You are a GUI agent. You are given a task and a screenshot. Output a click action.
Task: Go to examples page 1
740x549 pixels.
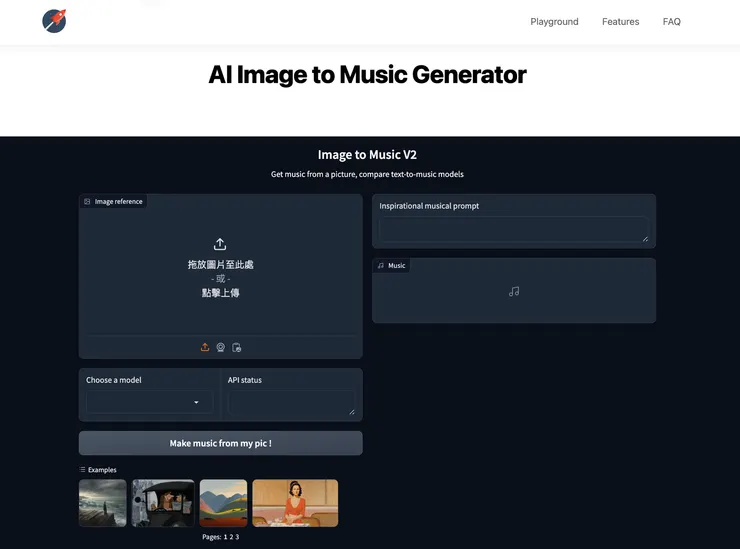(x=226, y=537)
